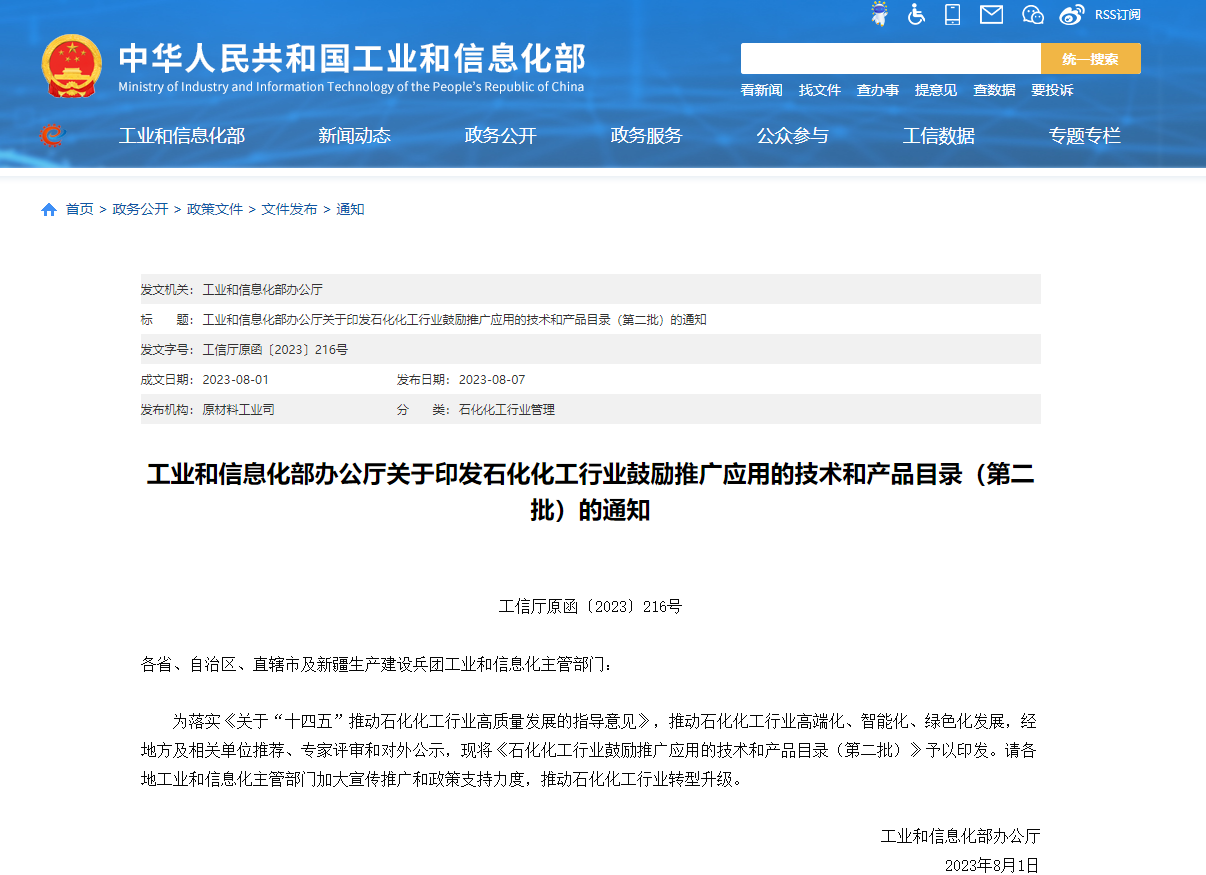
Task: Click the red gear icon in nav bar
Action: pyautogui.click(x=51, y=135)
